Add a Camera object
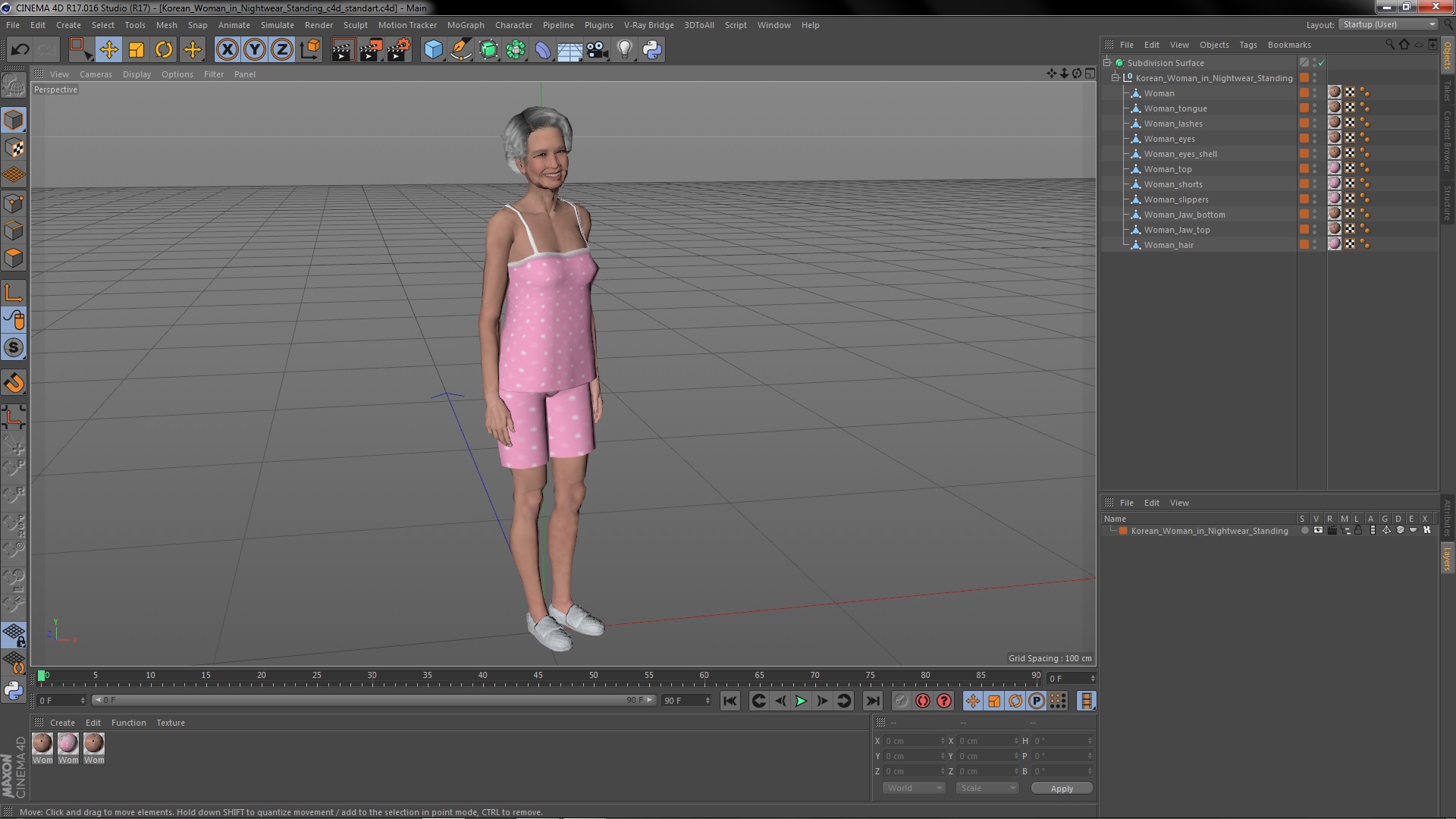 [597, 50]
